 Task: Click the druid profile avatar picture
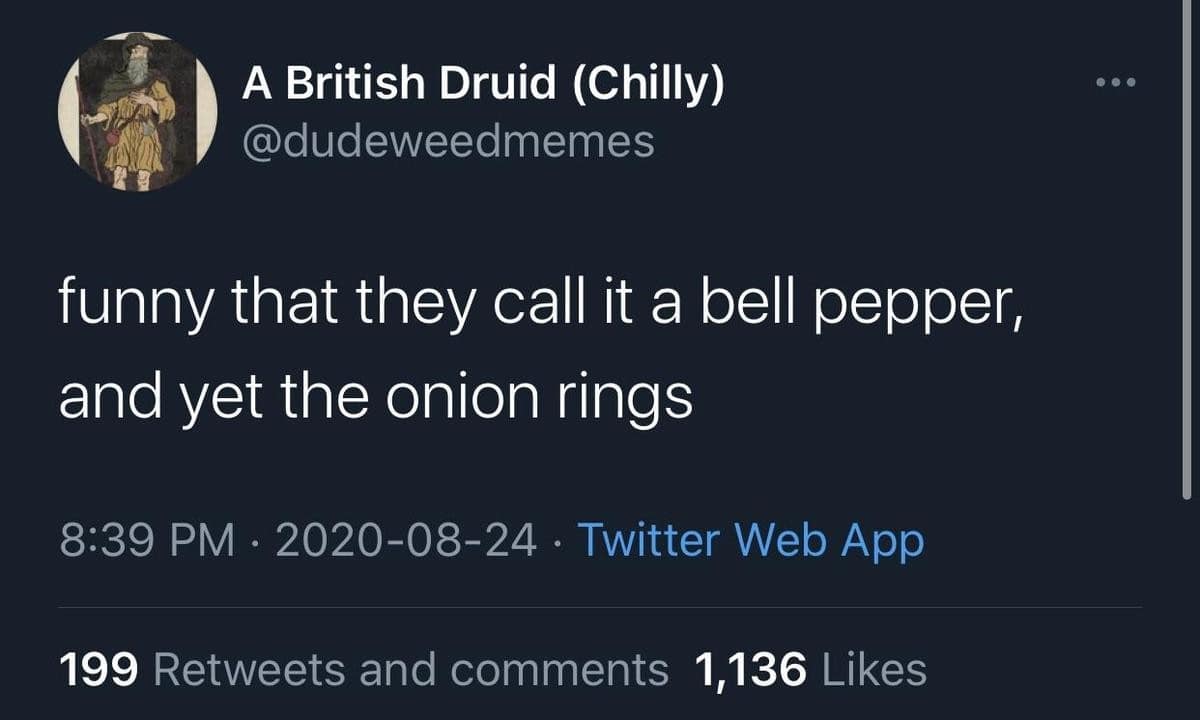click(x=138, y=110)
